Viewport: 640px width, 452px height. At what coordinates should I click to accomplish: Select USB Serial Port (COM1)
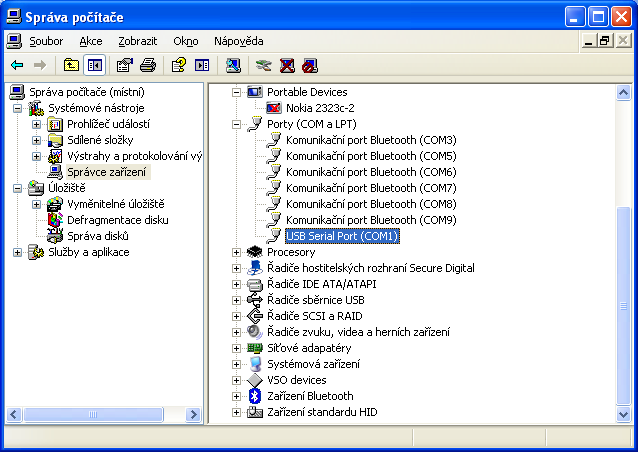pyautogui.click(x=342, y=236)
